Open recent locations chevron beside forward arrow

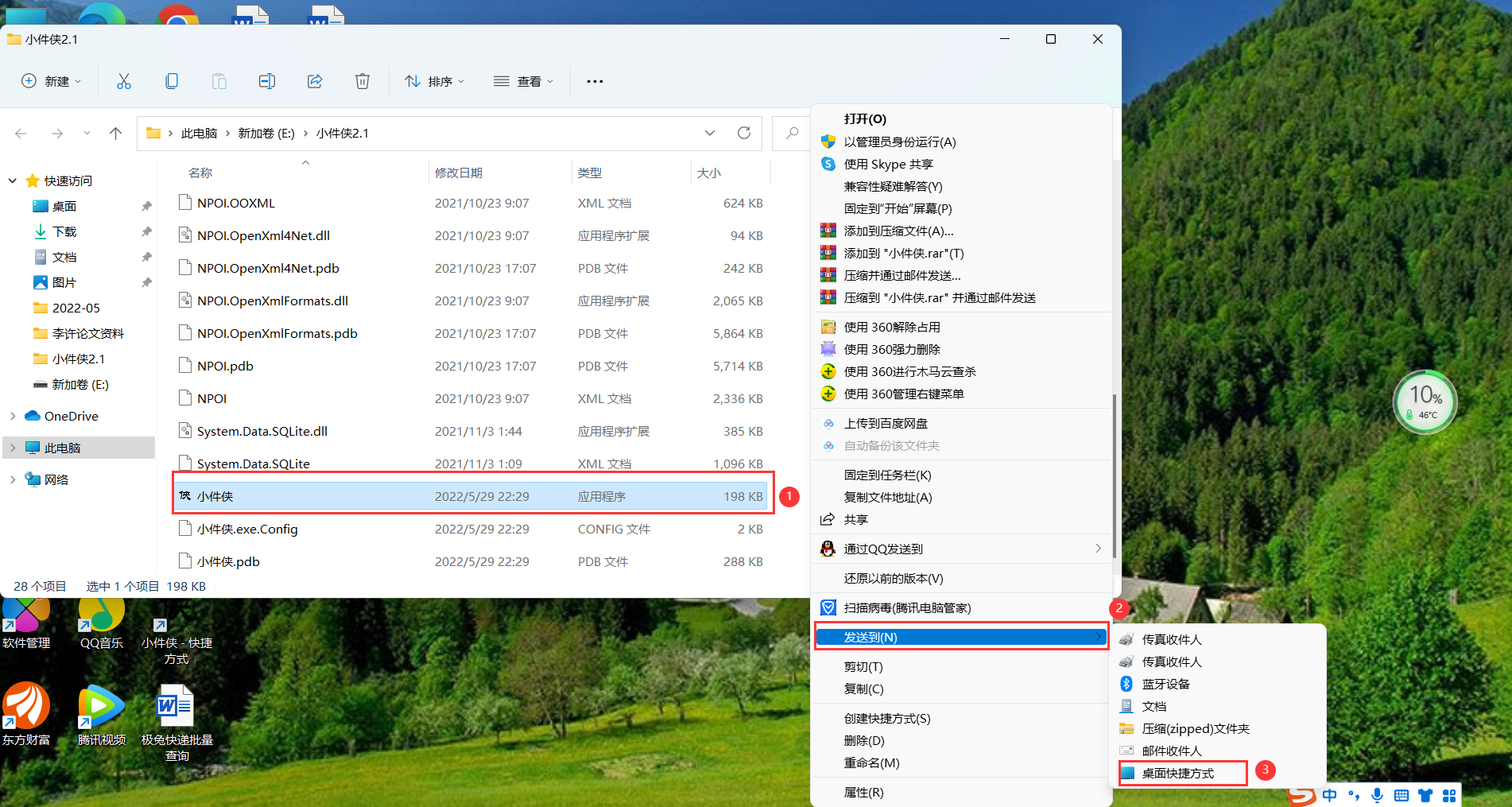87,134
